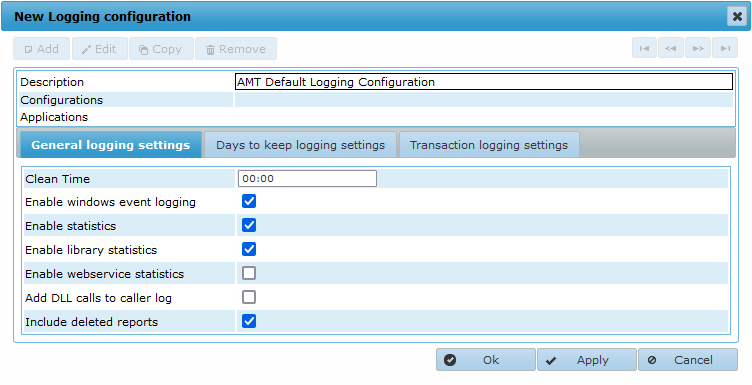Click the Add toolbar button
Screen dimensions: 752x385
41,49
